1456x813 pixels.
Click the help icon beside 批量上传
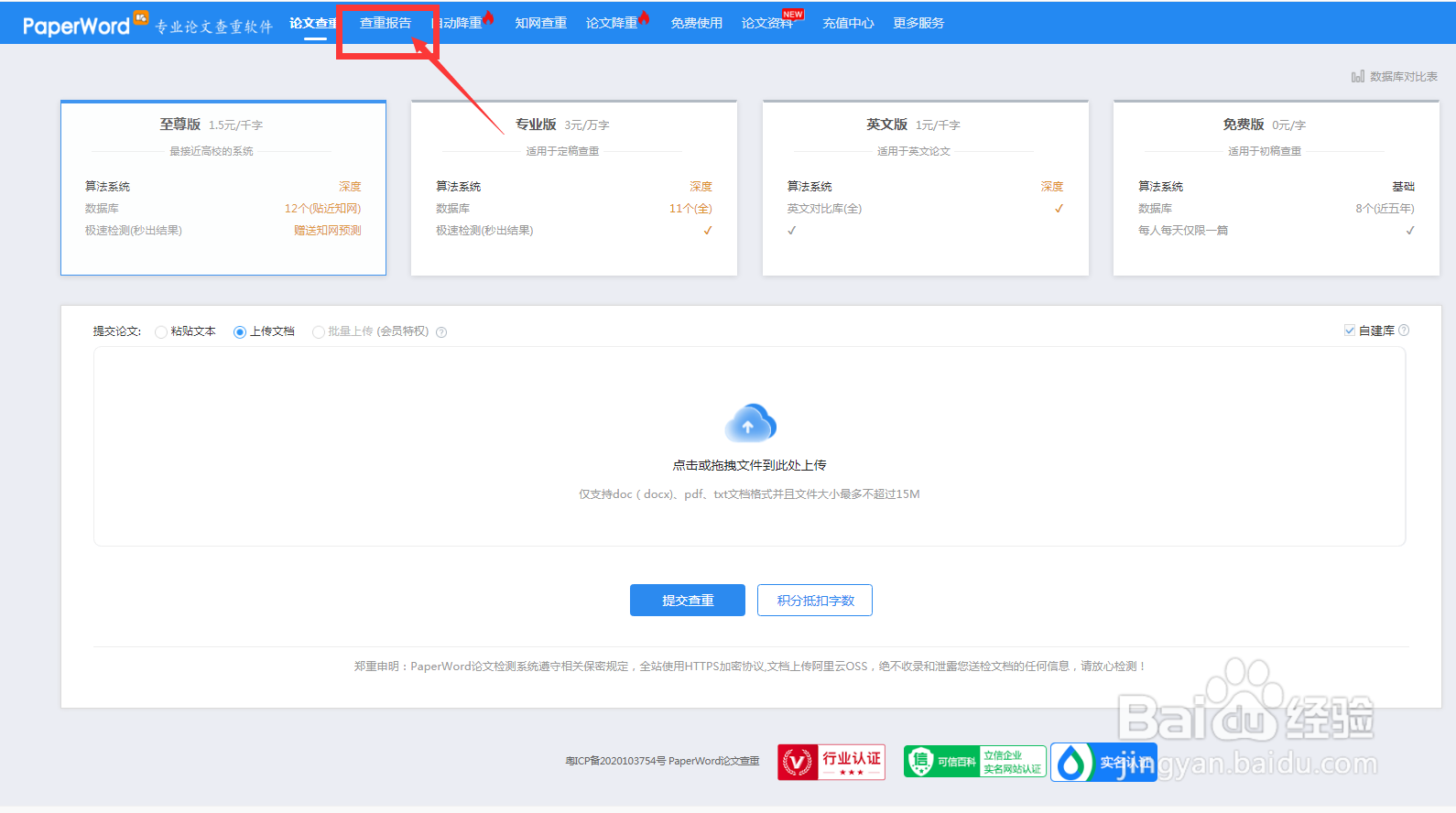(x=441, y=332)
